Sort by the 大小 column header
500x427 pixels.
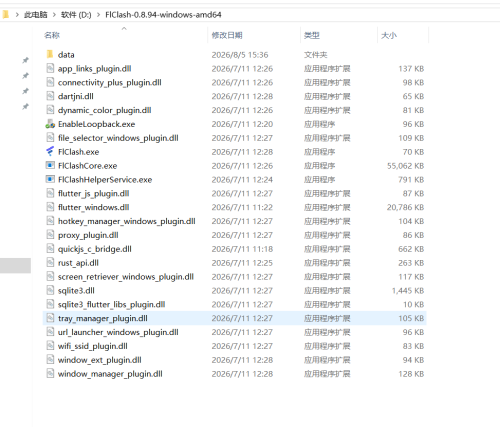[x=389, y=35]
